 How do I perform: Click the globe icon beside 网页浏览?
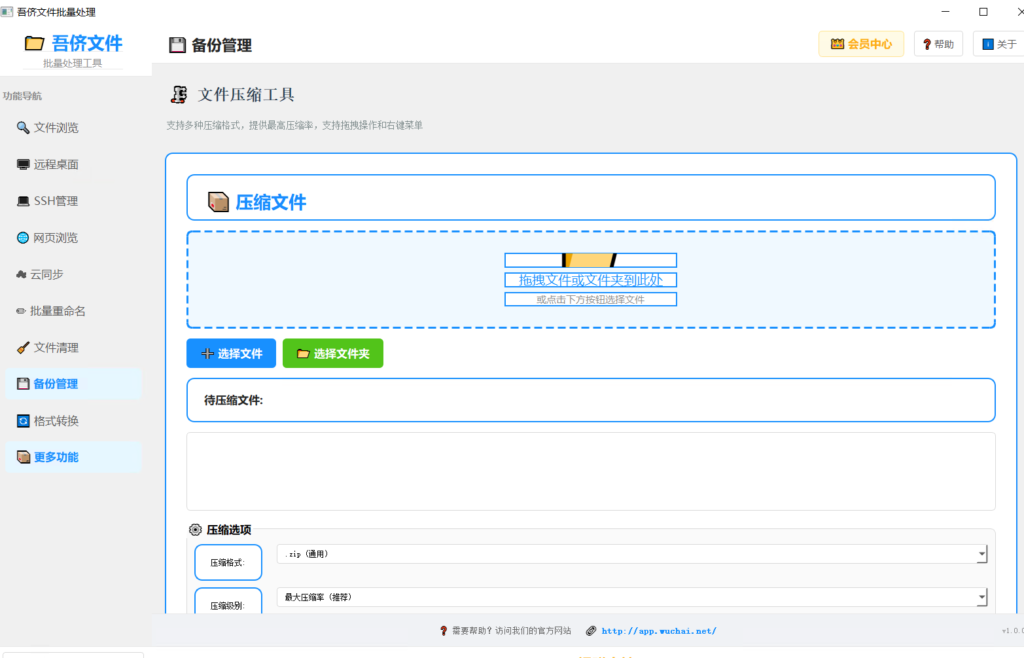(23, 238)
